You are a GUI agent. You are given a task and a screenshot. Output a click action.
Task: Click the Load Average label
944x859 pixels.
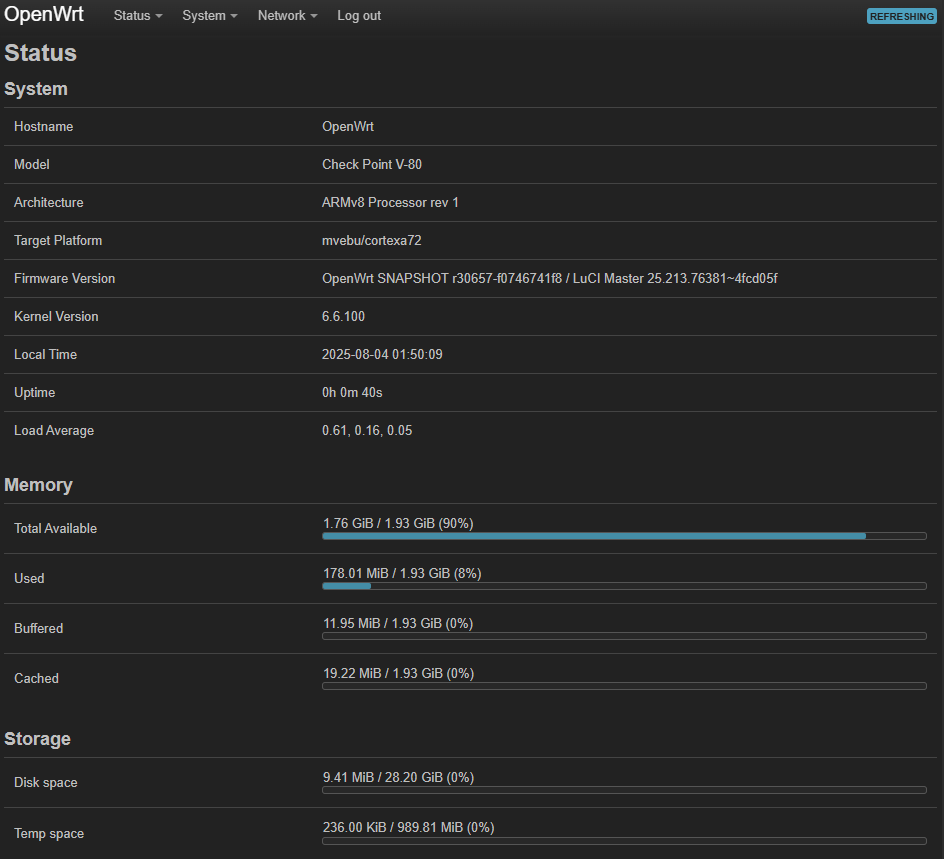(54, 430)
